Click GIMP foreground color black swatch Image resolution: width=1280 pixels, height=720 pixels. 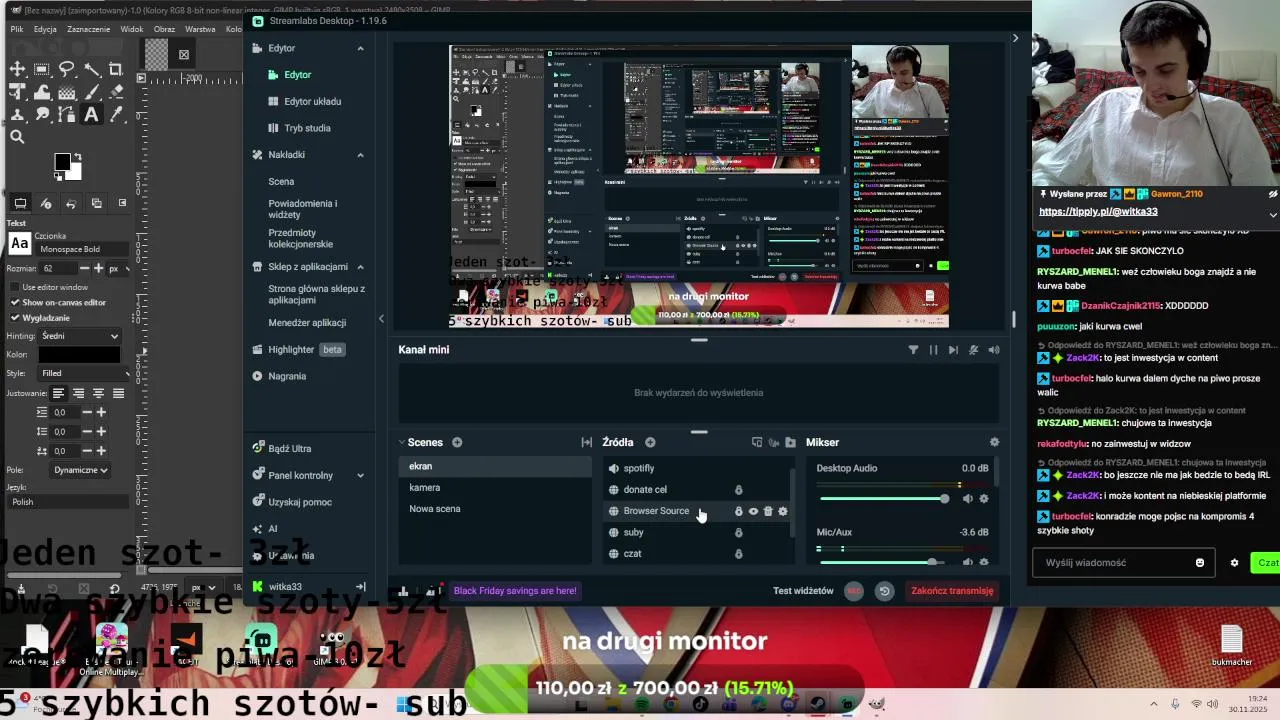pos(63,162)
